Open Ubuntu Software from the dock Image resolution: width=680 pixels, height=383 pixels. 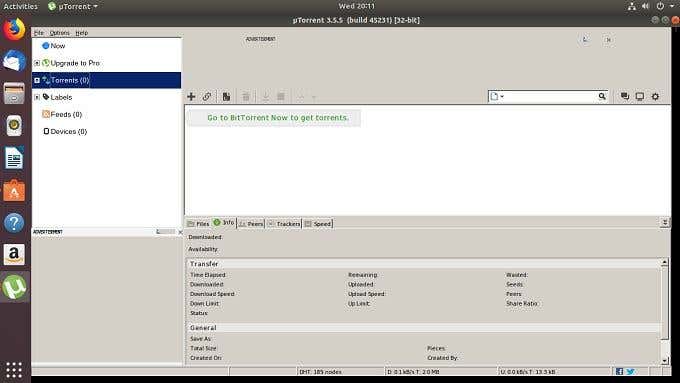14,190
